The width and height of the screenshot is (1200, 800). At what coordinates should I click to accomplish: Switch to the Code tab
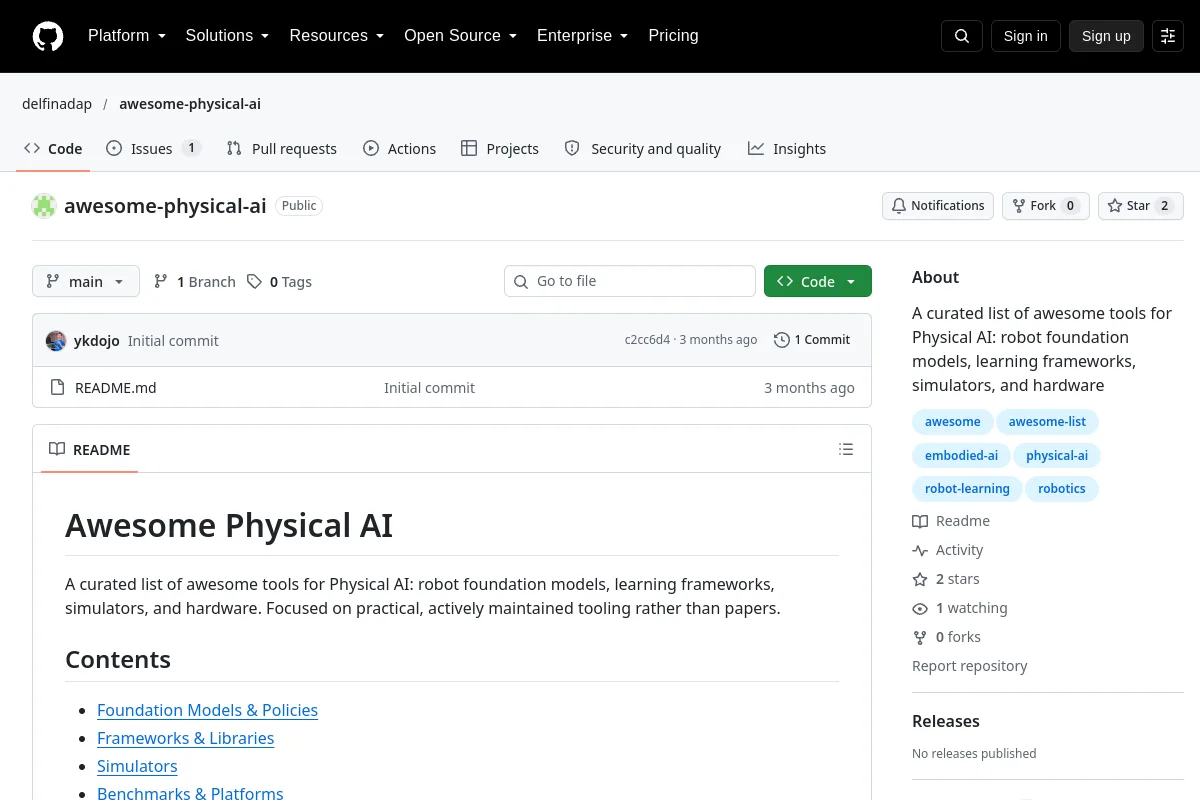coord(53,149)
